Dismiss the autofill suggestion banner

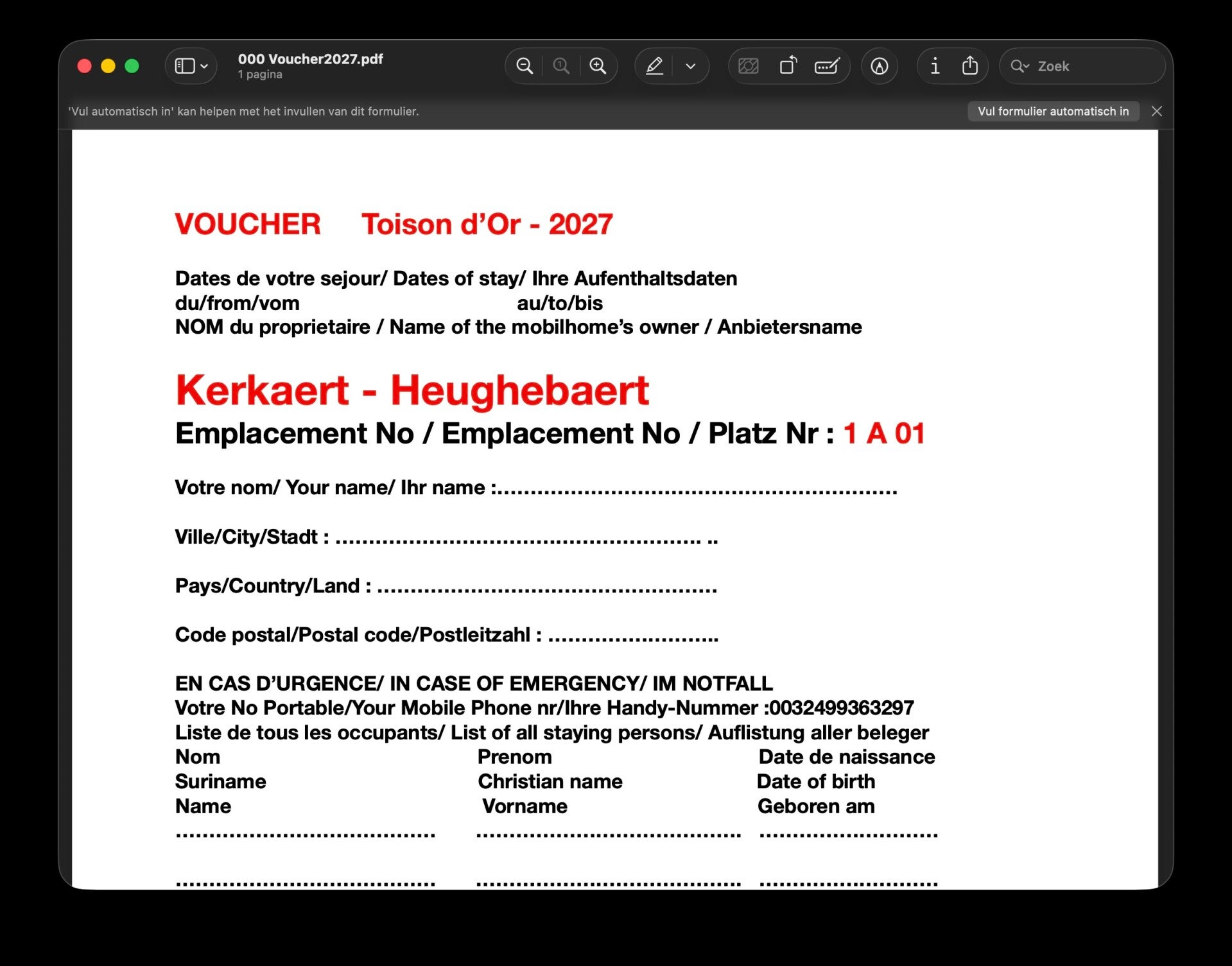(x=1157, y=111)
